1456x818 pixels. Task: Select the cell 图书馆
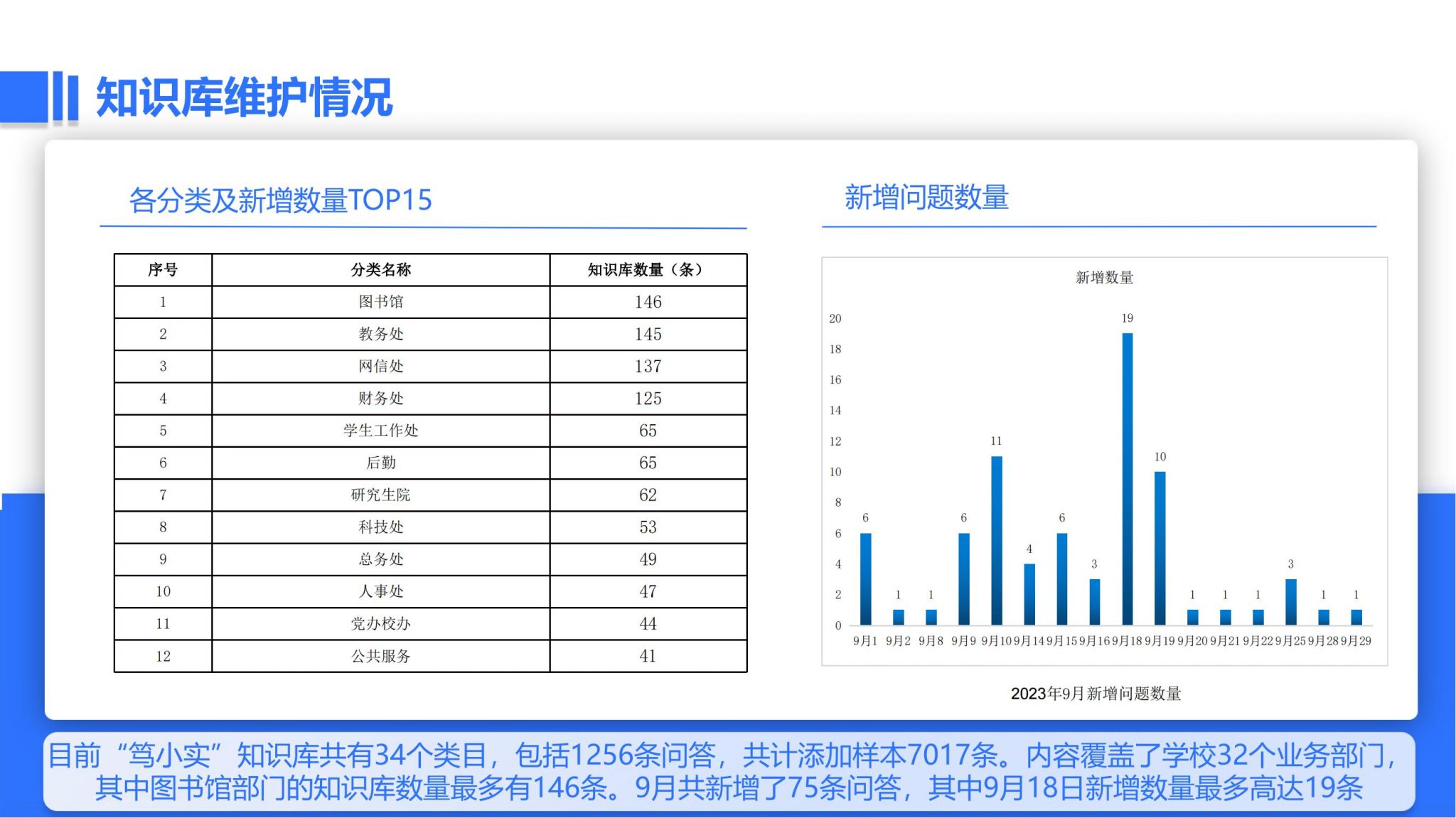point(381,302)
